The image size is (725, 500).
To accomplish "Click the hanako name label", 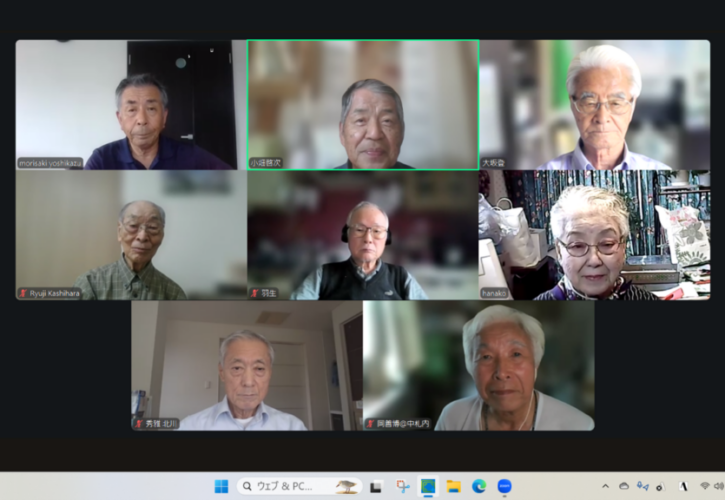I will 497,293.
